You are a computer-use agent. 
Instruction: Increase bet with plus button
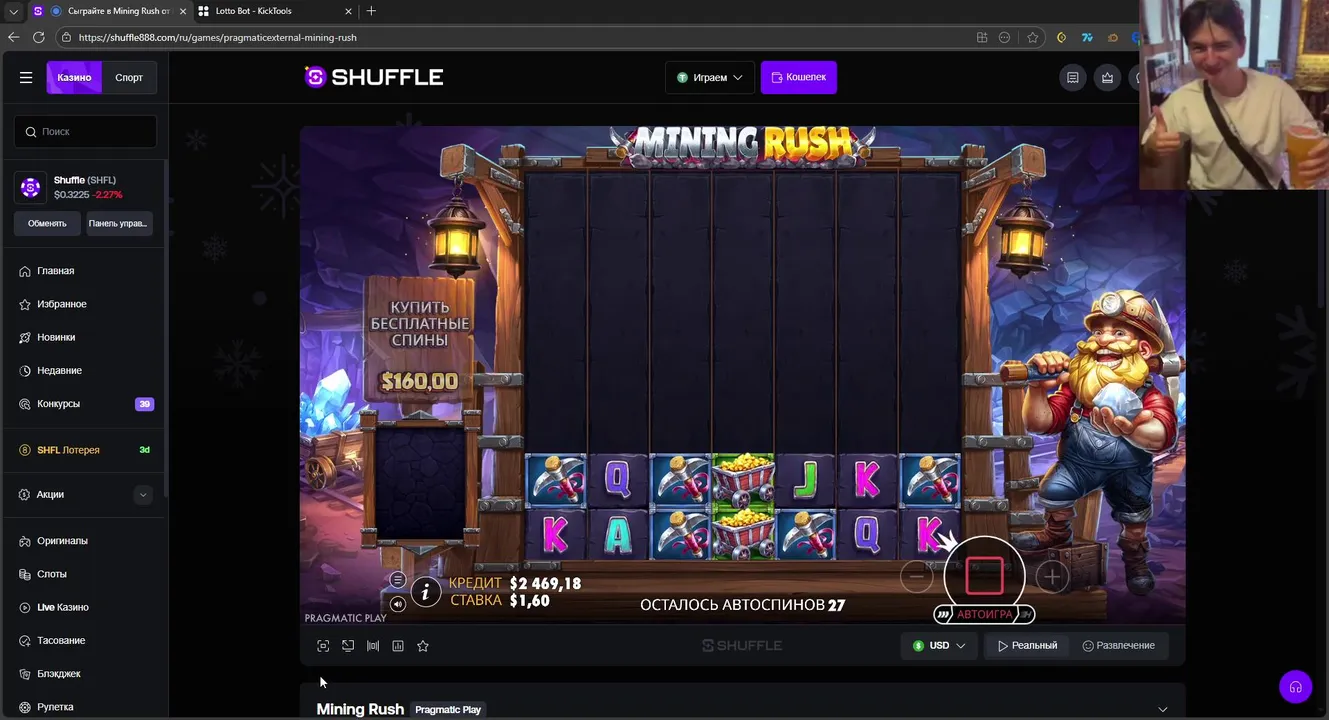(x=1051, y=576)
